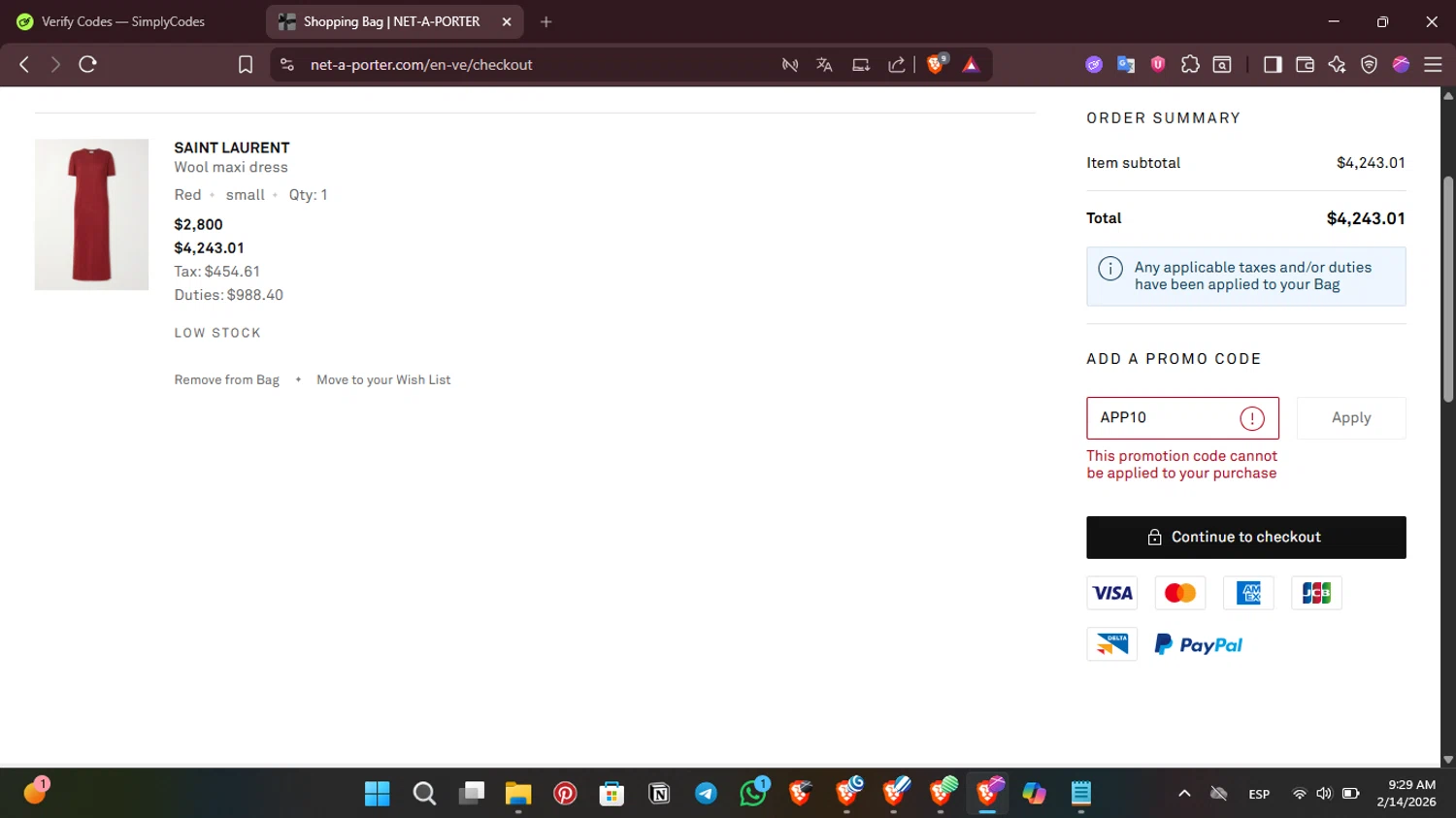The height and width of the screenshot is (818, 1456).
Task: Open the SimplyCodes purple extension icon
Action: point(1094,64)
